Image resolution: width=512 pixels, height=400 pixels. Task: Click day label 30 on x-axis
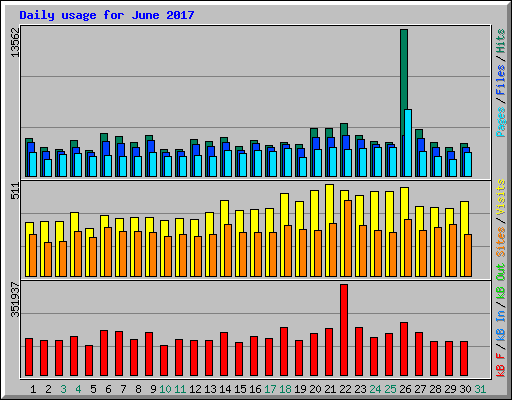[465, 389]
